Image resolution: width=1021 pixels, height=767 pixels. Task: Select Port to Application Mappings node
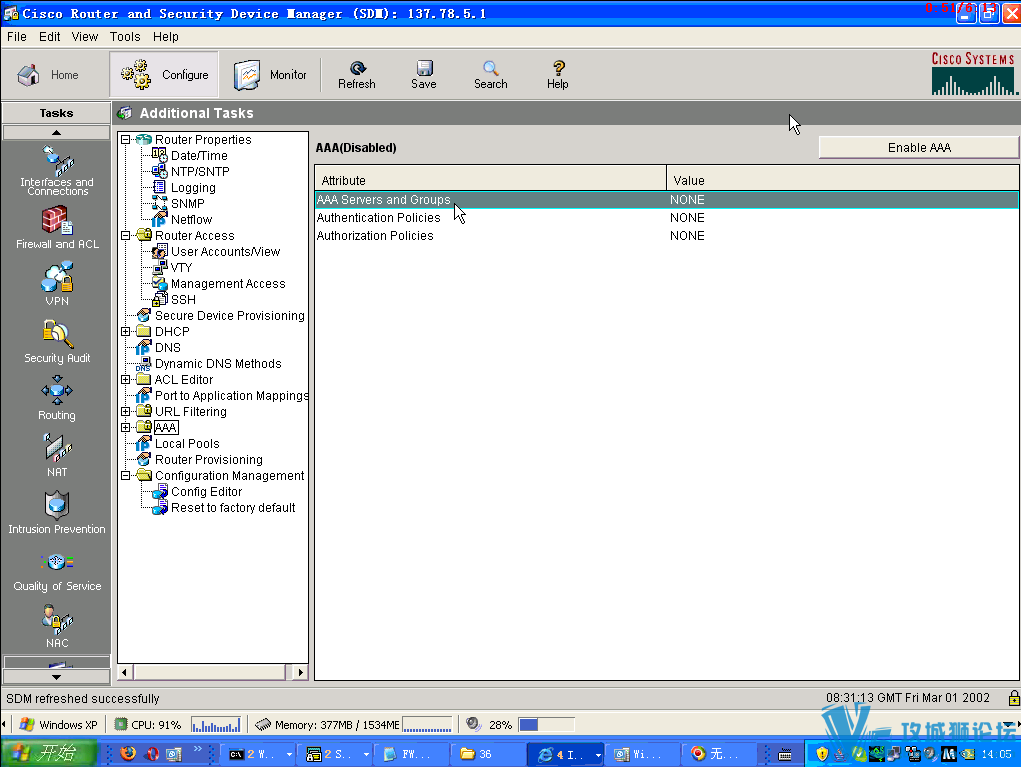(231, 396)
